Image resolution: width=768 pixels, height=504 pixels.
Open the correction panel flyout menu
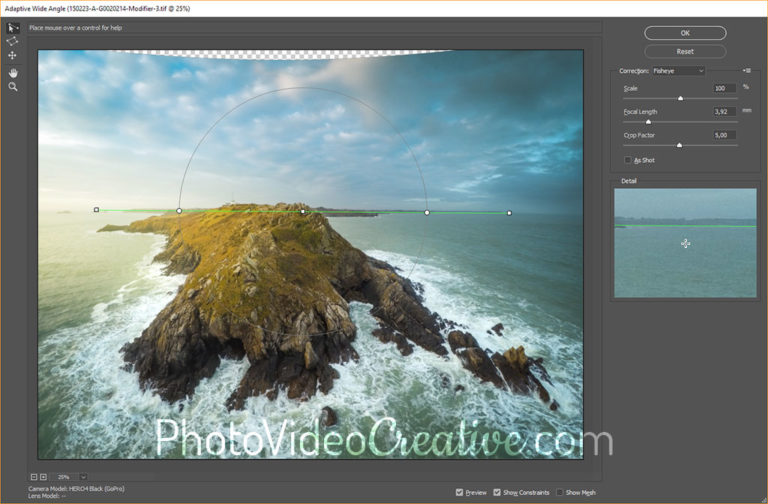point(746,71)
